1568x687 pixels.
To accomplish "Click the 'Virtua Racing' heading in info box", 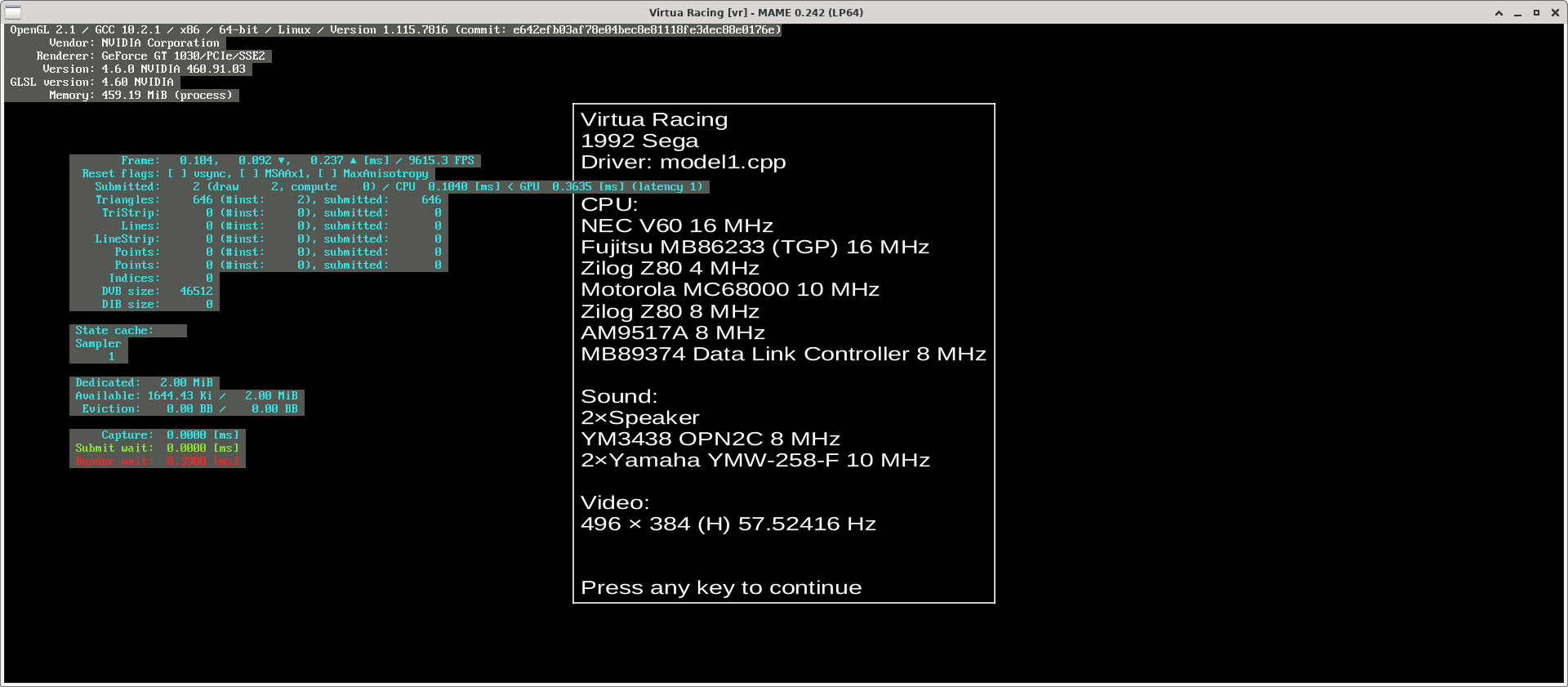I will pos(654,119).
